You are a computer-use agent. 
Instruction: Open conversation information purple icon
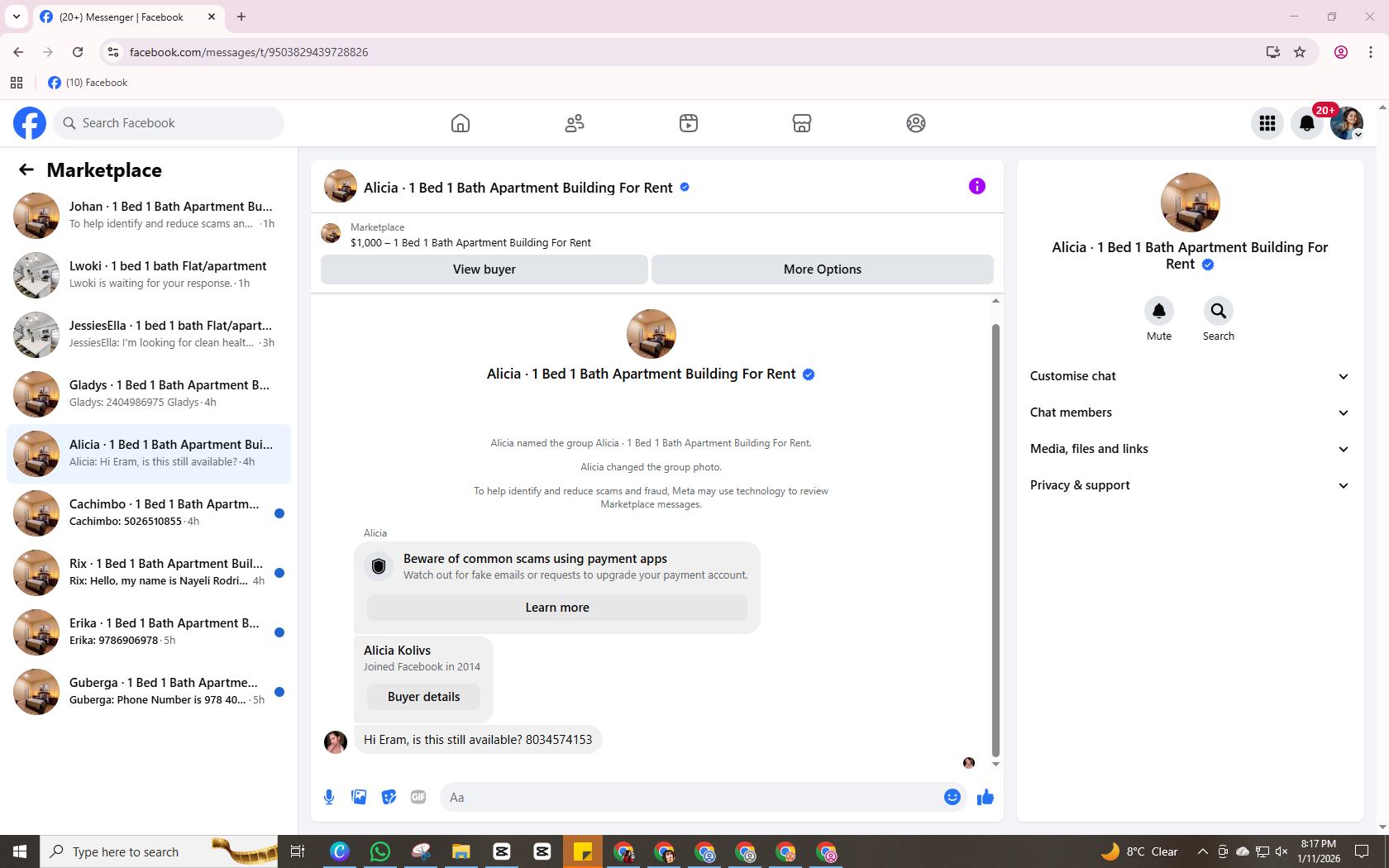pos(977,186)
